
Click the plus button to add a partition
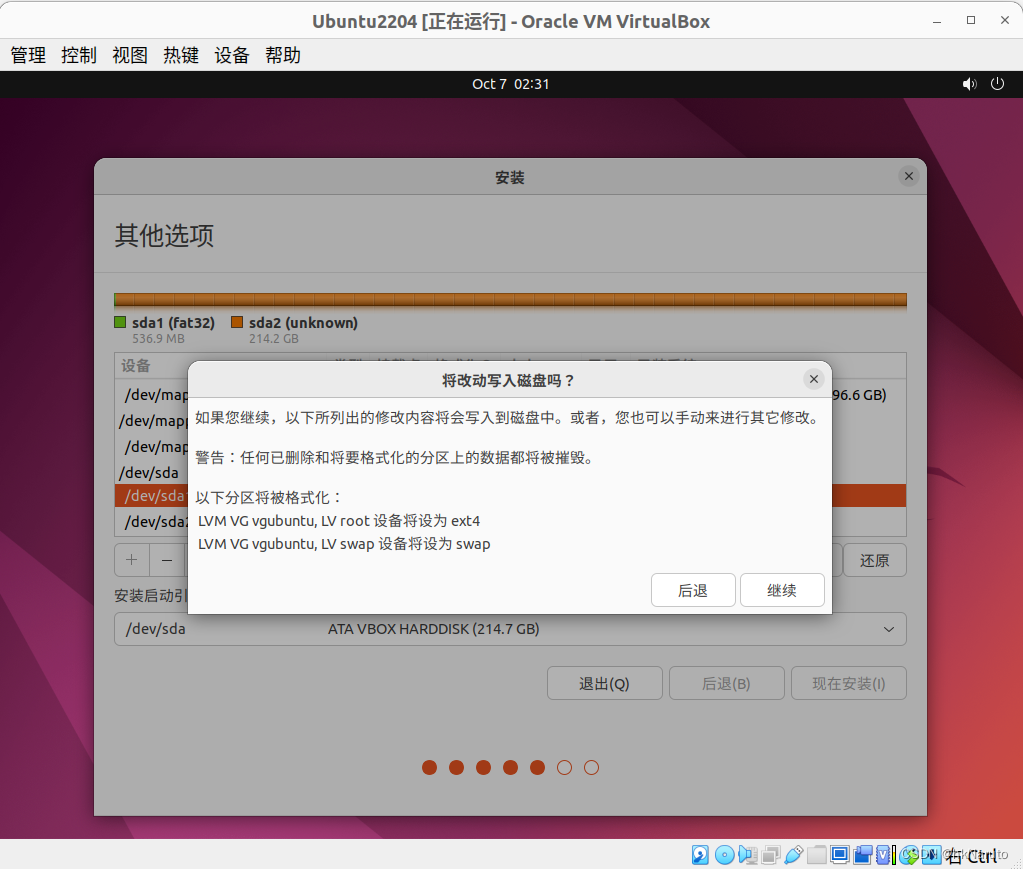[132, 560]
